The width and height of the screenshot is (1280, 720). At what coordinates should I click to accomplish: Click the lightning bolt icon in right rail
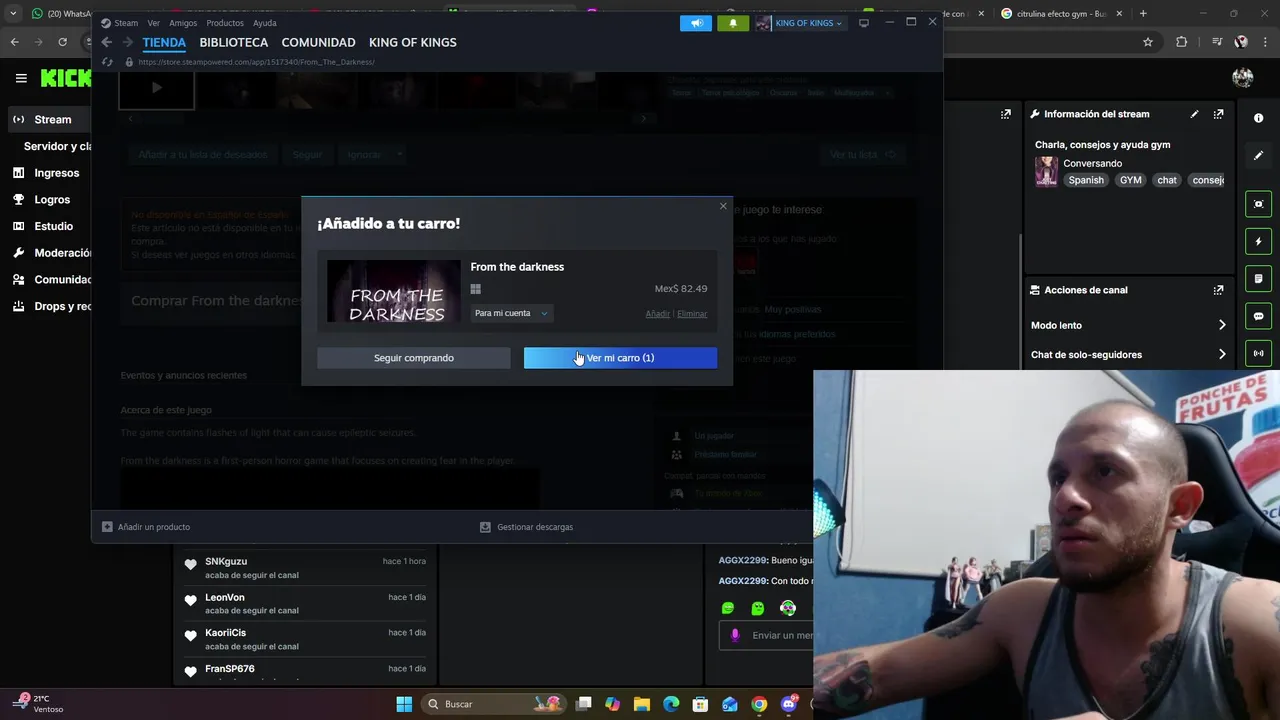click(1258, 241)
